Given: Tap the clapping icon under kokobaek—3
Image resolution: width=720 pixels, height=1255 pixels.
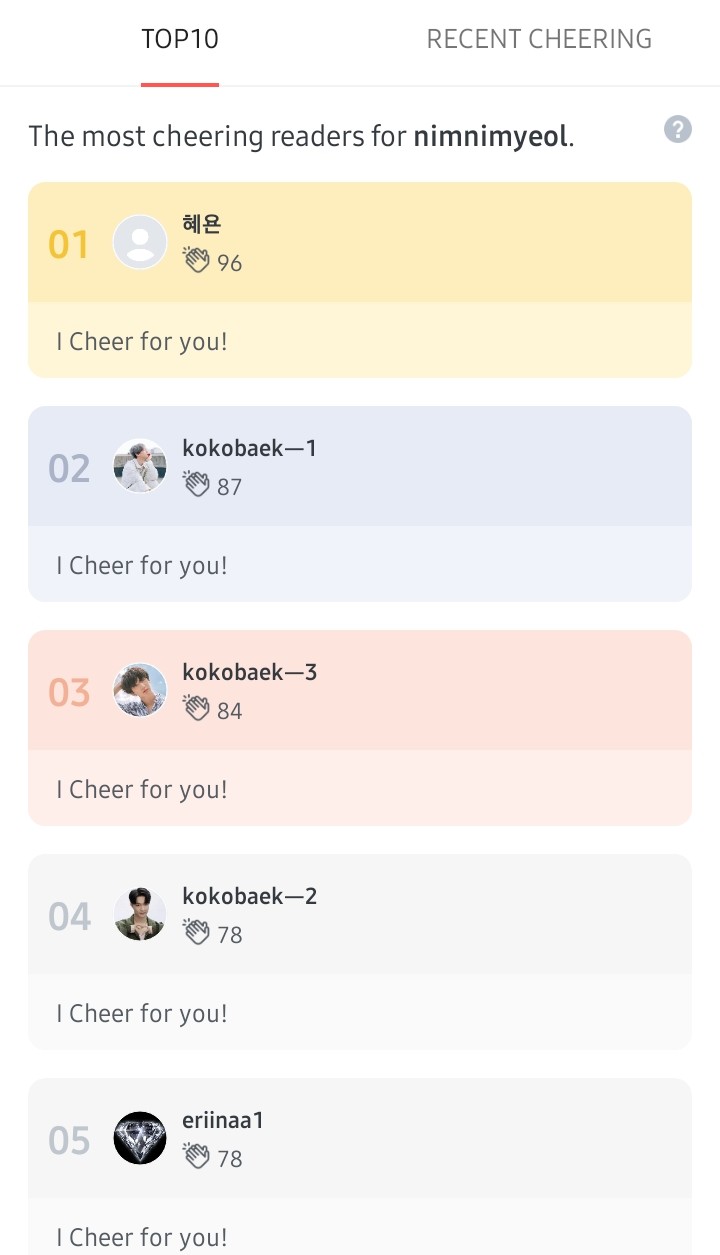Looking at the screenshot, I should (x=196, y=709).
